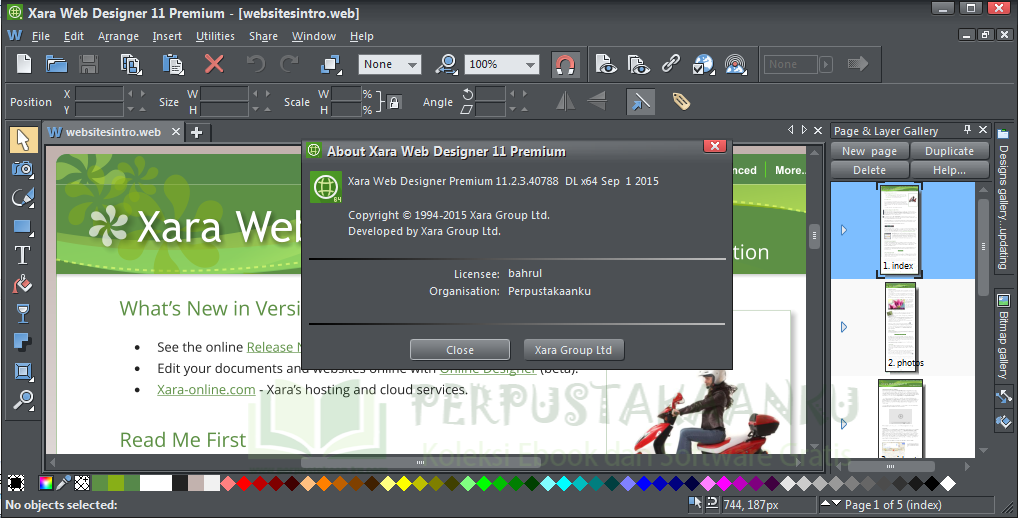This screenshot has width=1018, height=518.
Task: Open the Edit menu
Action: click(73, 36)
